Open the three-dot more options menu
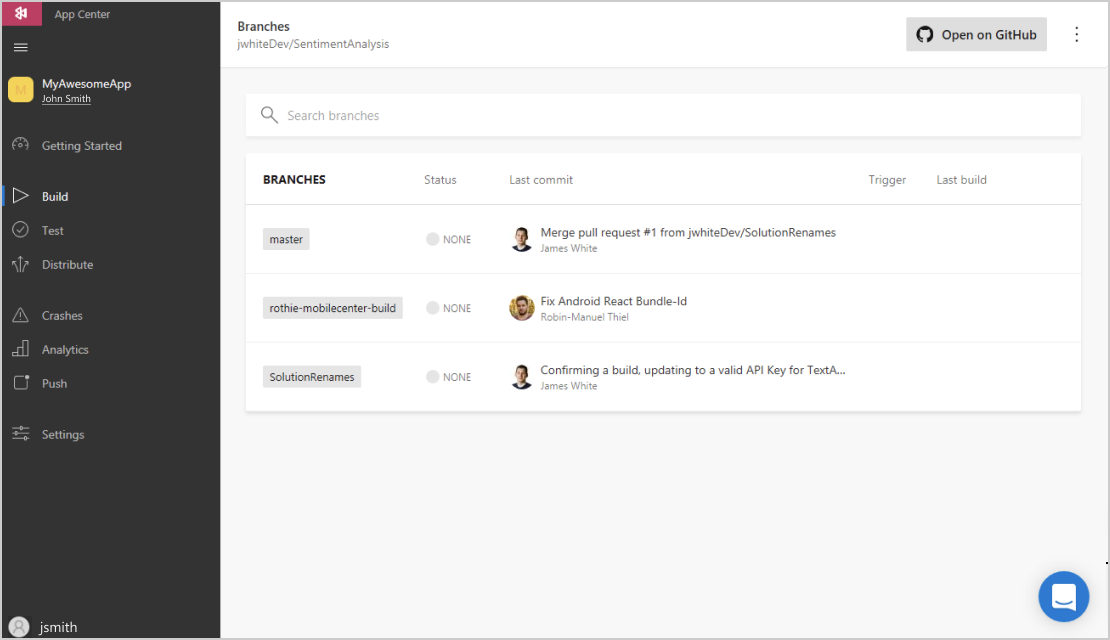Screen dimensions: 1110x640 (x=1076, y=34)
